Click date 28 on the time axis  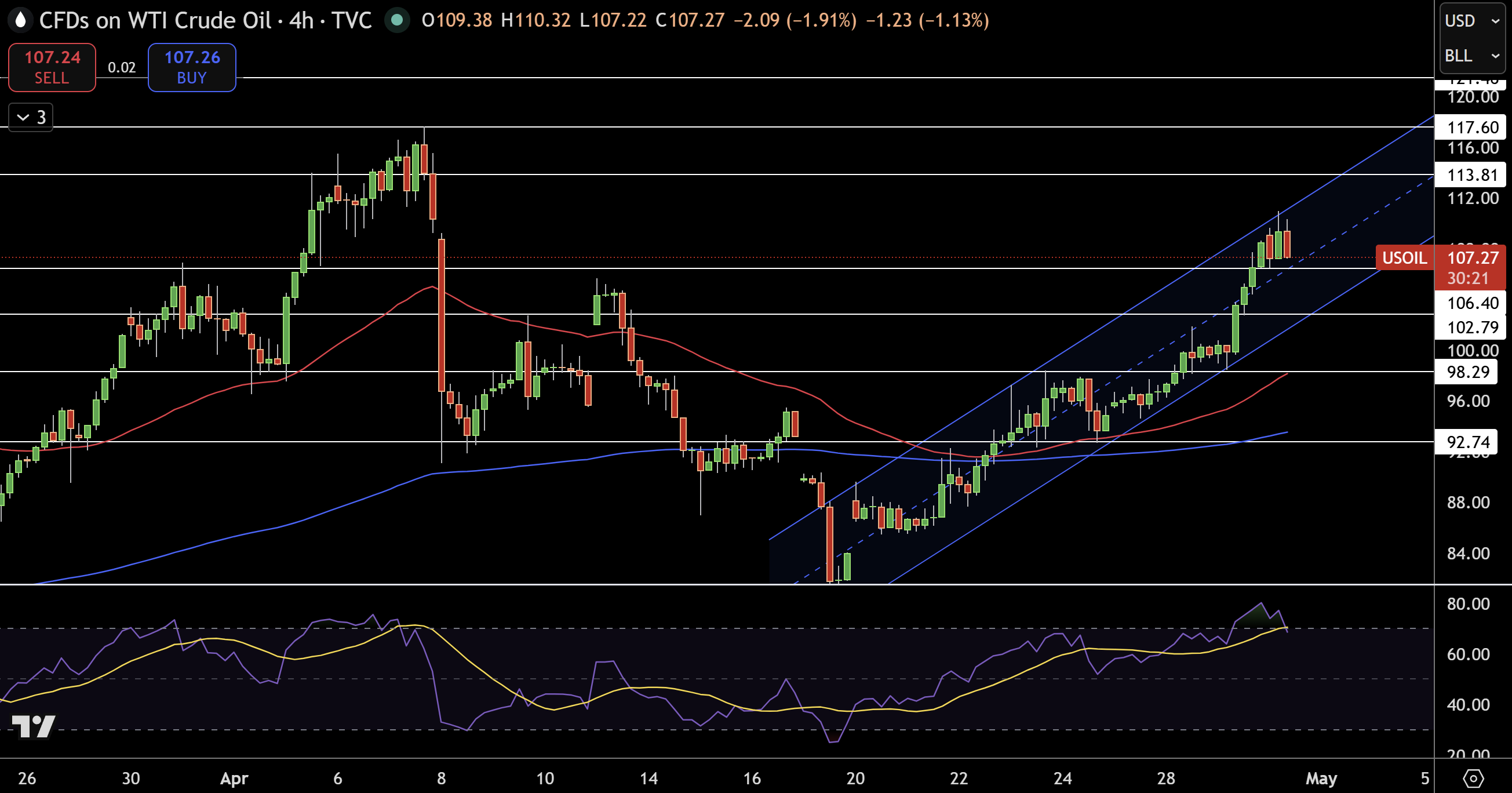[1165, 779]
